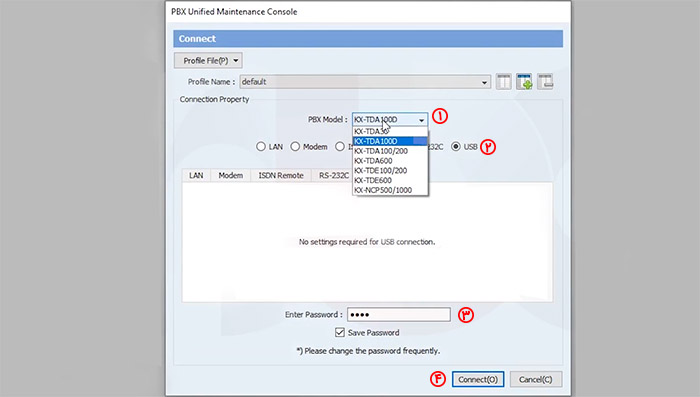Click the delete profile icon

click(x=545, y=82)
